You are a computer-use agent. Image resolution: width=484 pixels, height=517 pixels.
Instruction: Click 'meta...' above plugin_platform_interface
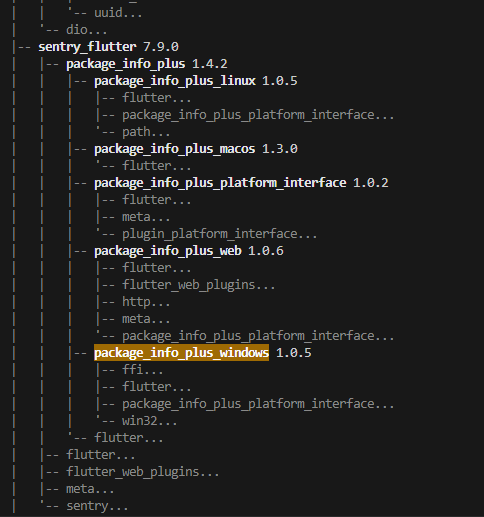[x=146, y=217]
